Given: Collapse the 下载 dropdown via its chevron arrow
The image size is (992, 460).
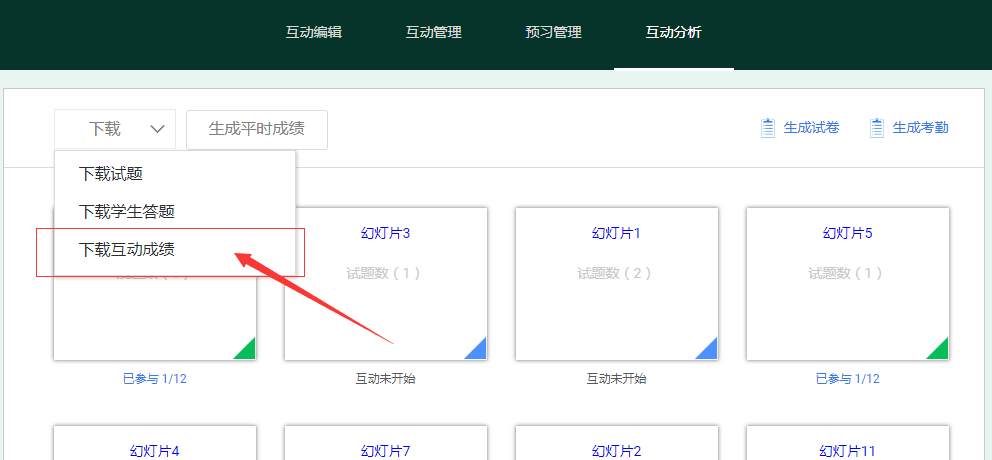Looking at the screenshot, I should (157, 129).
